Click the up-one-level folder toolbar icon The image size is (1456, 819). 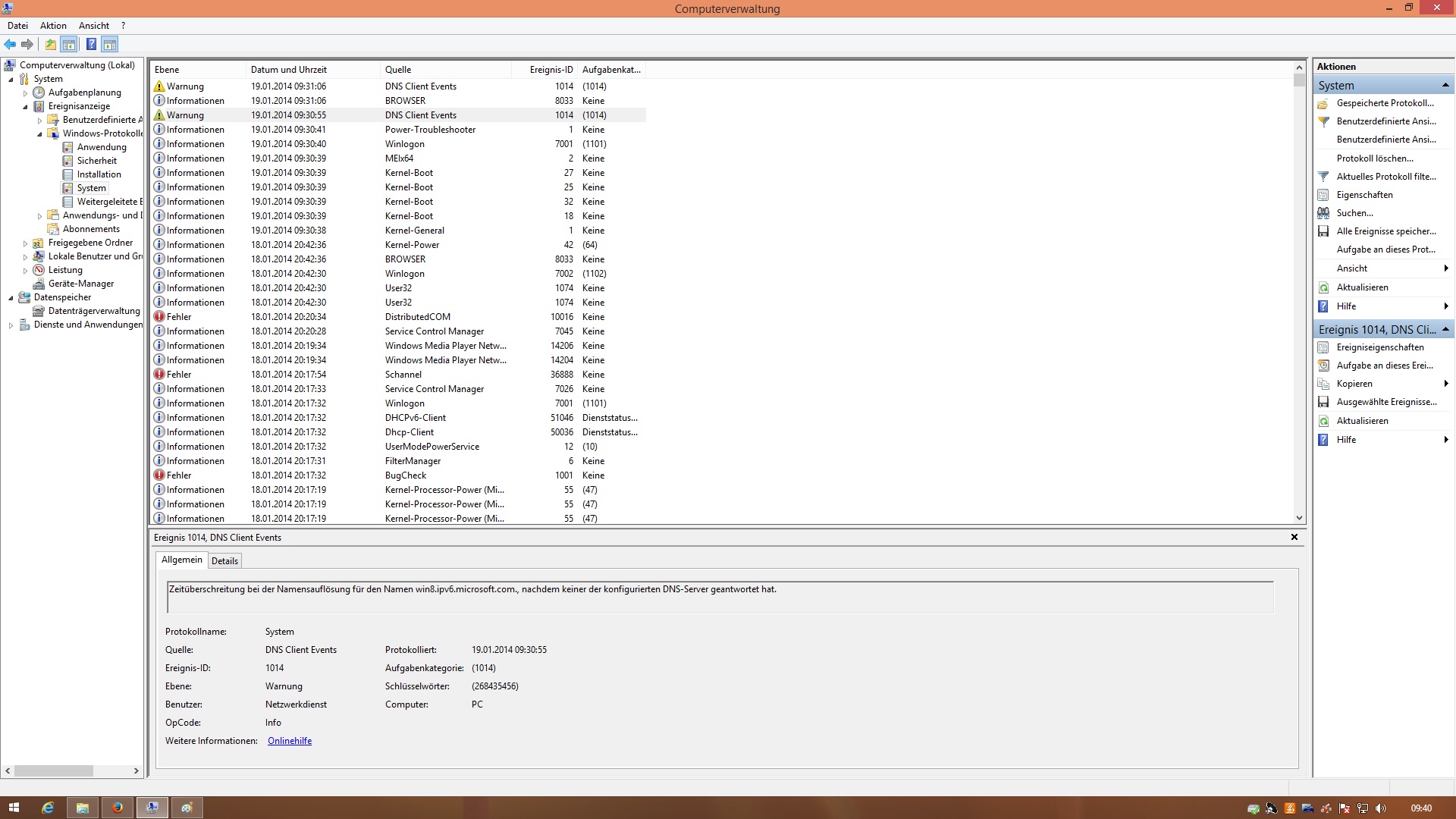click(x=50, y=45)
